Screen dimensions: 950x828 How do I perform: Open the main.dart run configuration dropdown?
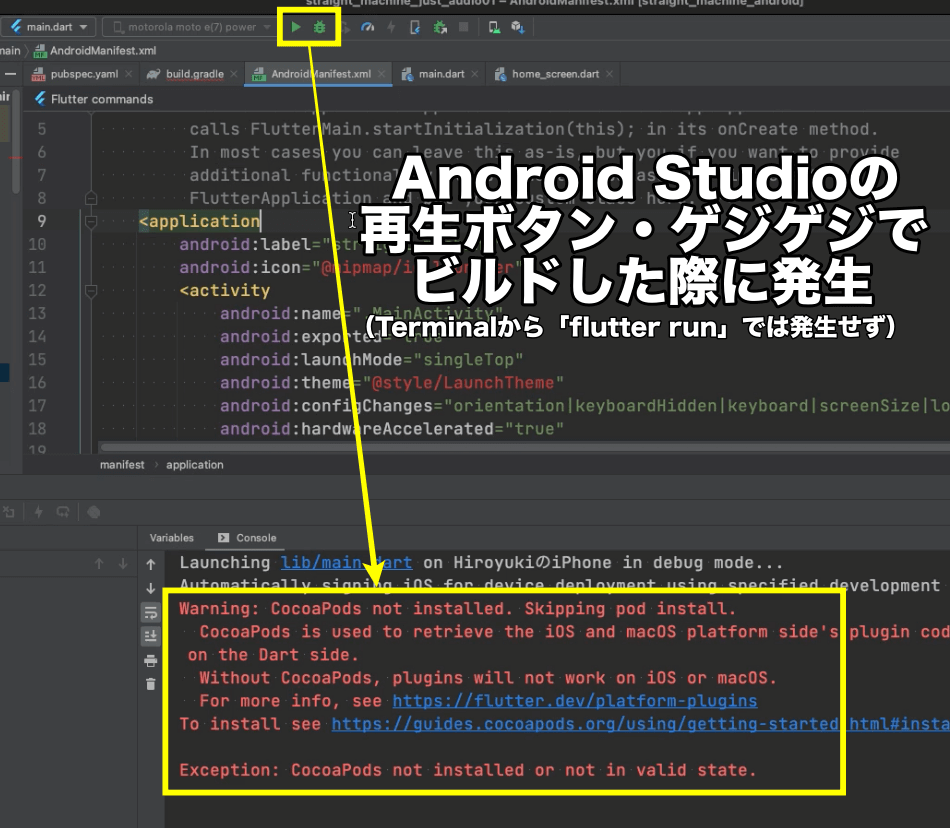tap(48, 27)
